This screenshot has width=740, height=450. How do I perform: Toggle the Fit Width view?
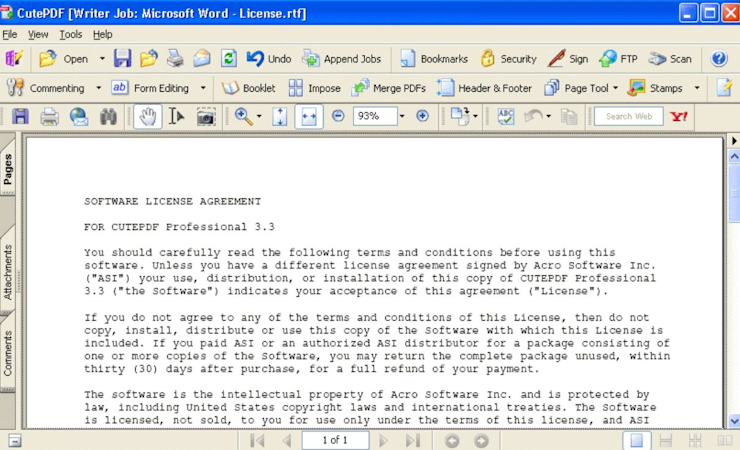coord(309,117)
